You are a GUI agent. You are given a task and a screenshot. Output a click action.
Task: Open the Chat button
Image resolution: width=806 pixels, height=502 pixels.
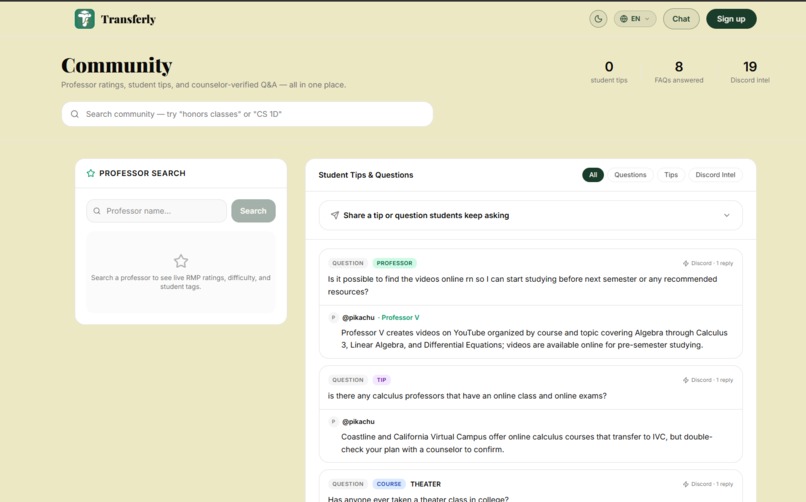pyautogui.click(x=681, y=19)
